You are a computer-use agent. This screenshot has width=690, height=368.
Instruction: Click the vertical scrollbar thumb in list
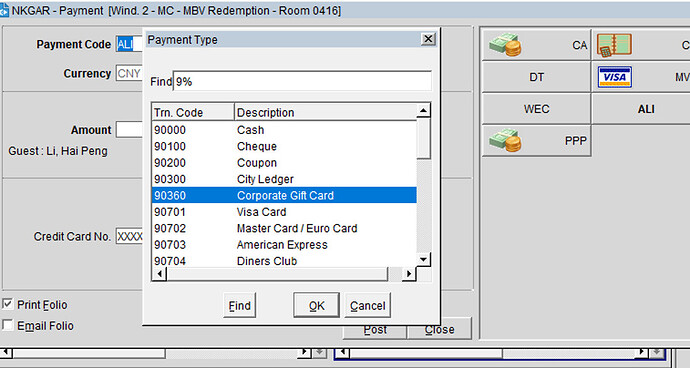[x=423, y=138]
